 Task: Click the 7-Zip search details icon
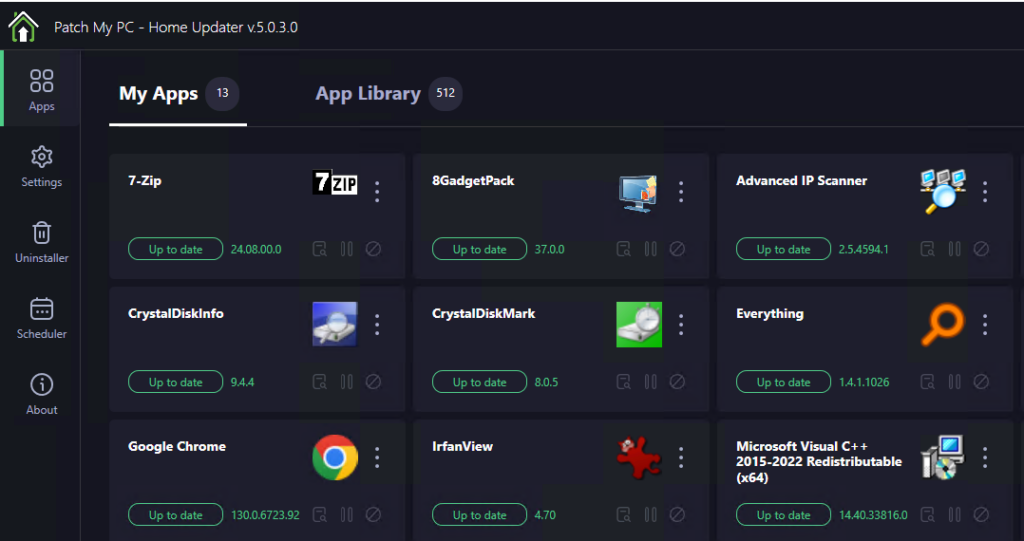point(319,249)
